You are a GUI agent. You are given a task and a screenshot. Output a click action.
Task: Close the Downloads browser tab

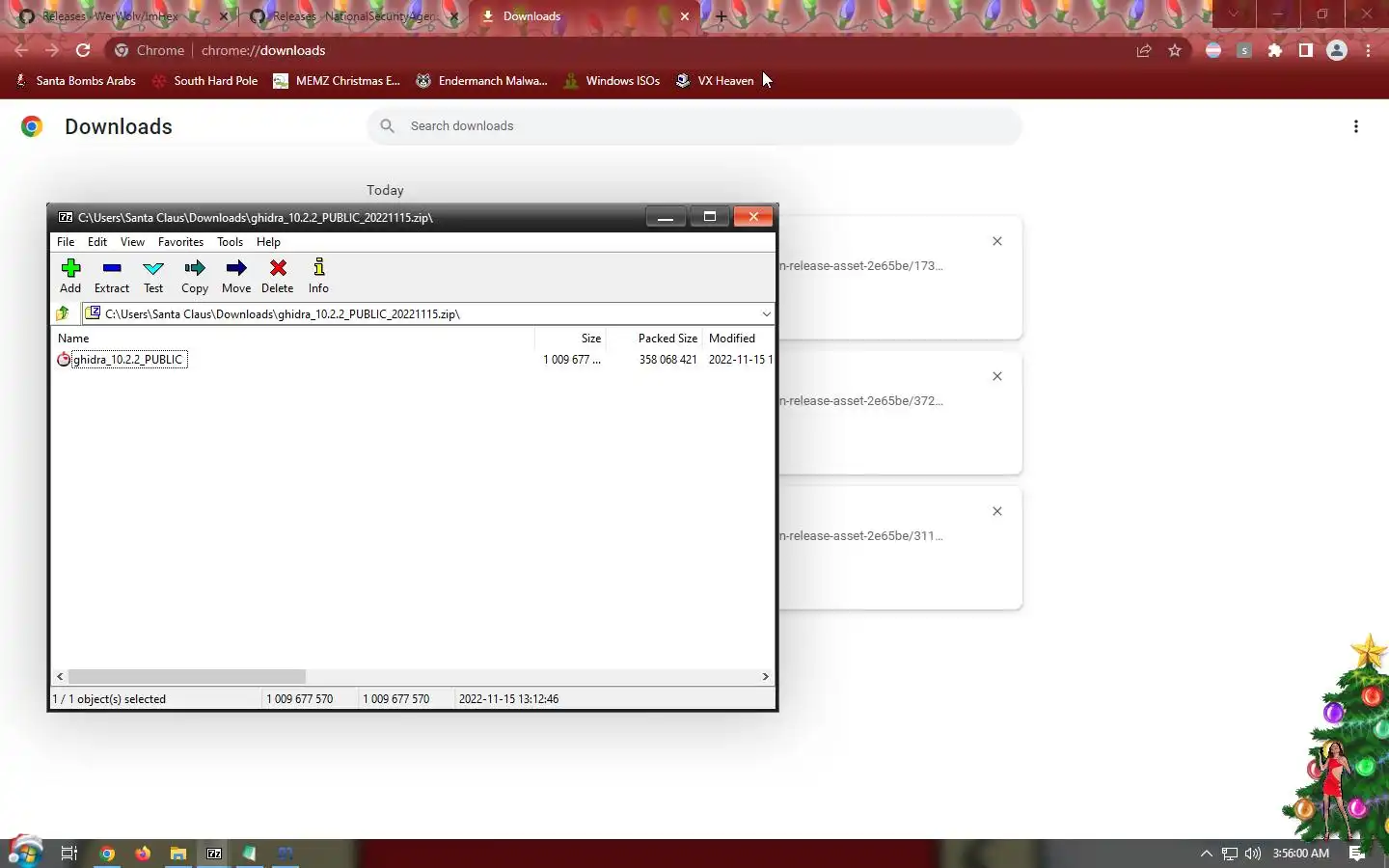click(x=685, y=16)
